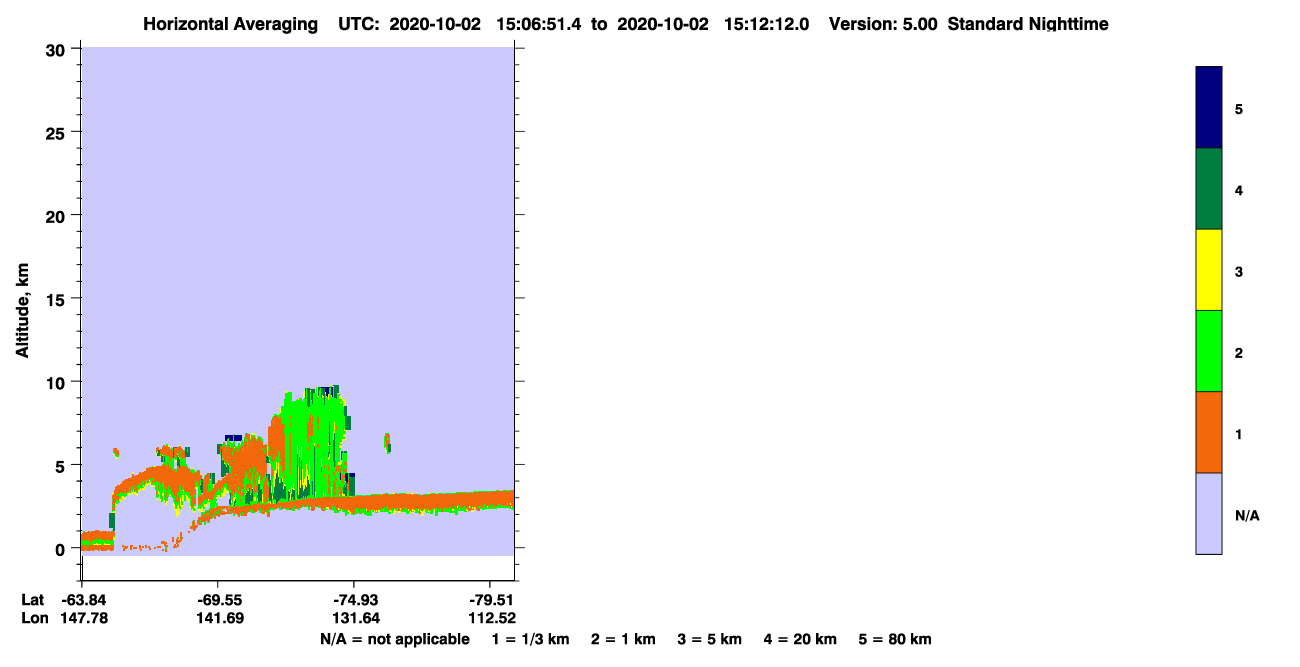Click '2 = 1 km' legend text
The image size is (1300, 667).
[x=623, y=639]
